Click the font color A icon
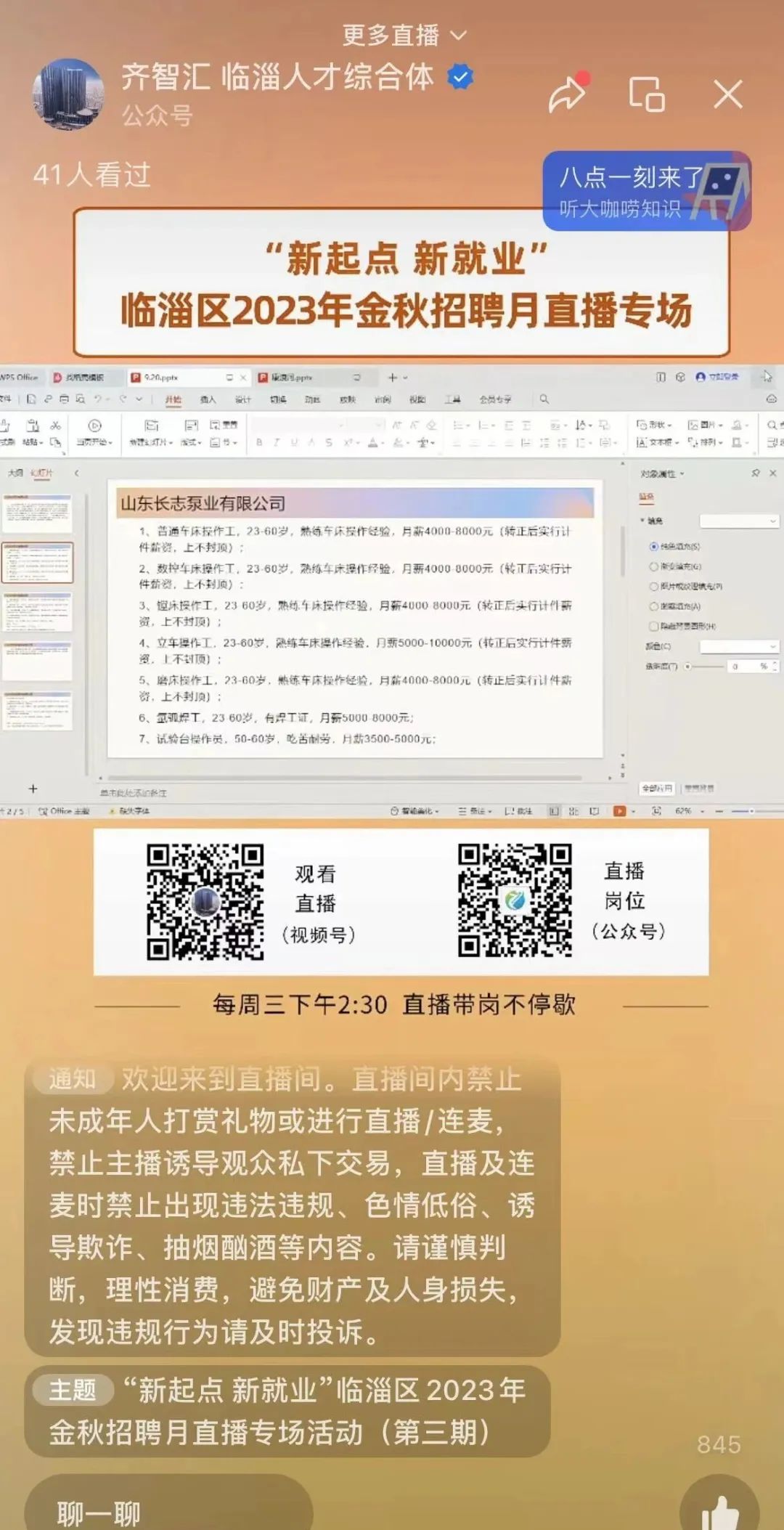Image resolution: width=784 pixels, height=1530 pixels. point(372,442)
